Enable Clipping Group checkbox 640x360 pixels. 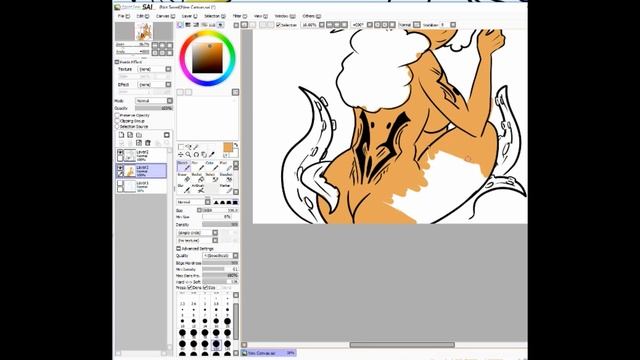(117, 121)
